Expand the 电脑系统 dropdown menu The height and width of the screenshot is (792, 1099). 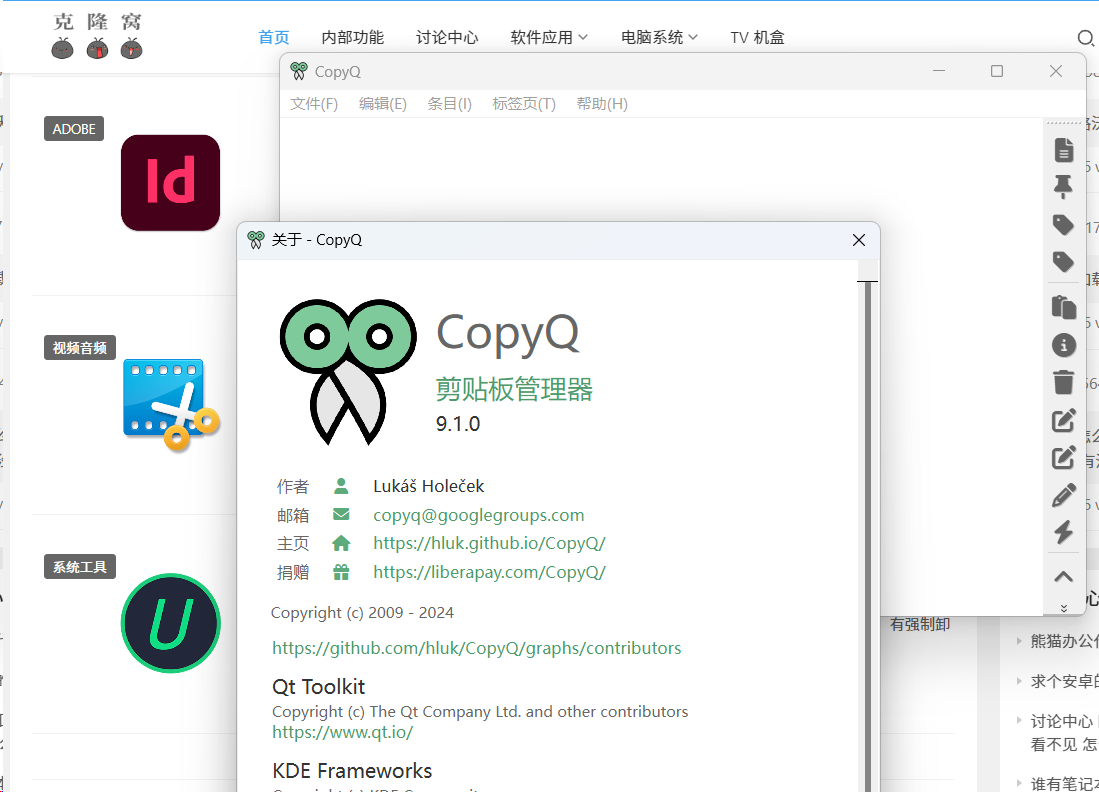click(660, 37)
